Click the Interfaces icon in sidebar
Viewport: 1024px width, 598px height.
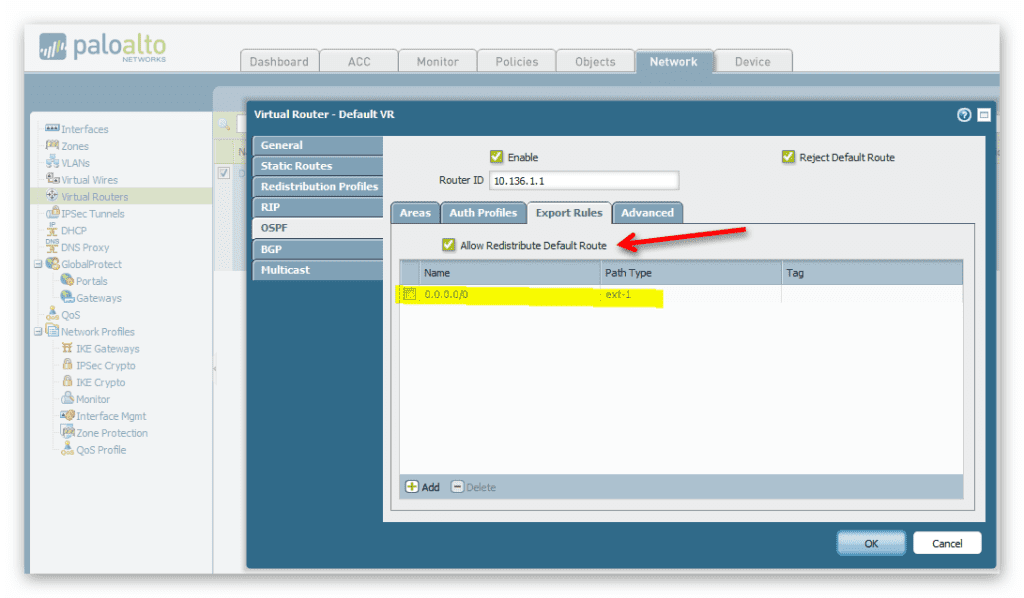tap(52, 128)
